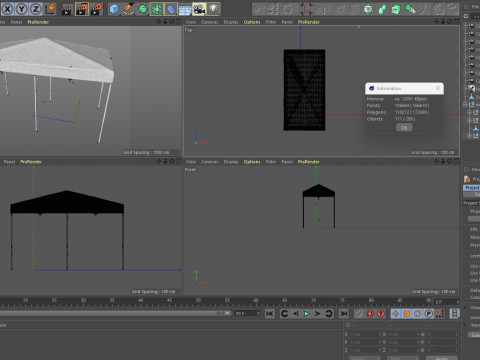
Task: Click the current frame field showing 0 F
Action: coord(447,302)
